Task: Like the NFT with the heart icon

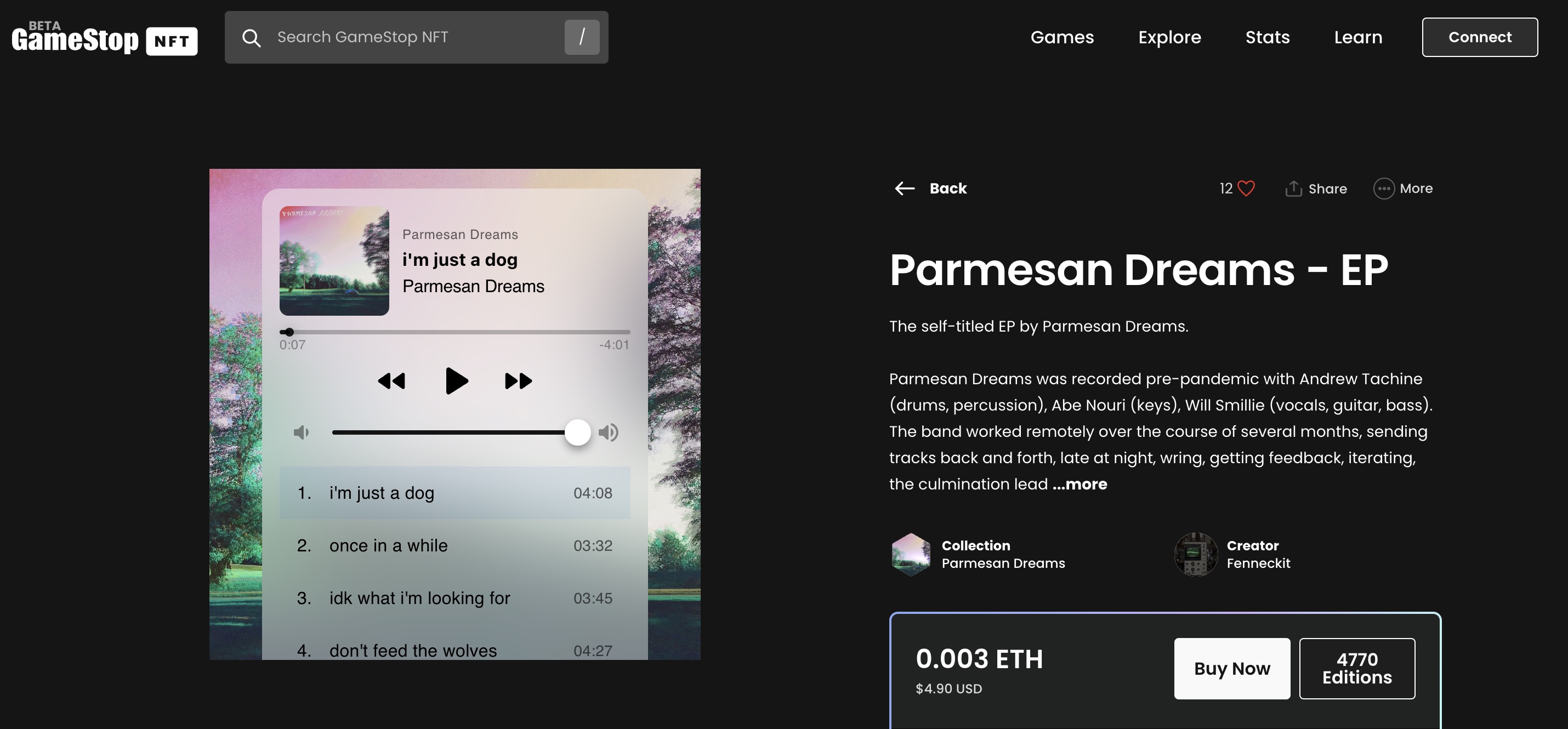Action: point(1246,189)
